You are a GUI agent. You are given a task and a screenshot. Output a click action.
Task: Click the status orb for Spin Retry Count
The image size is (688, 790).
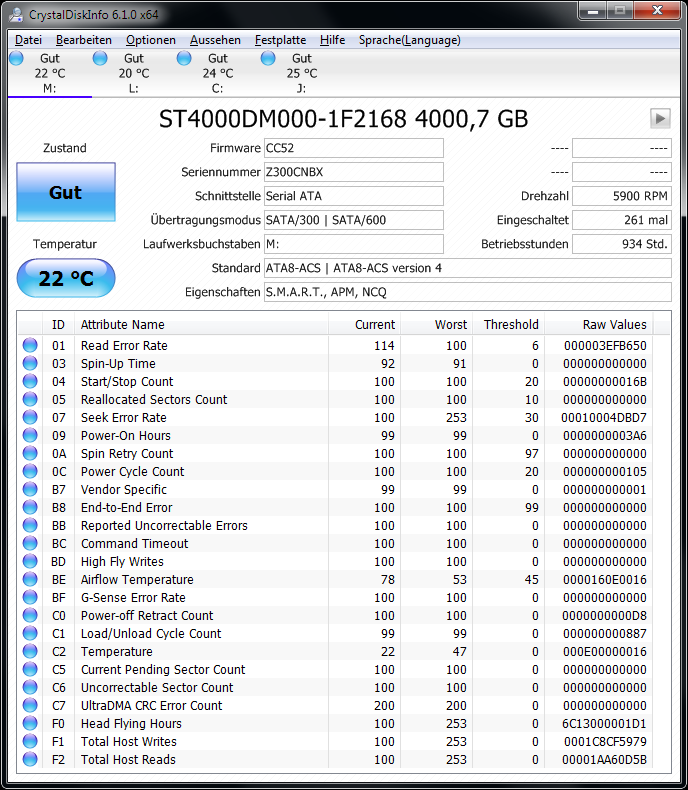click(30, 453)
